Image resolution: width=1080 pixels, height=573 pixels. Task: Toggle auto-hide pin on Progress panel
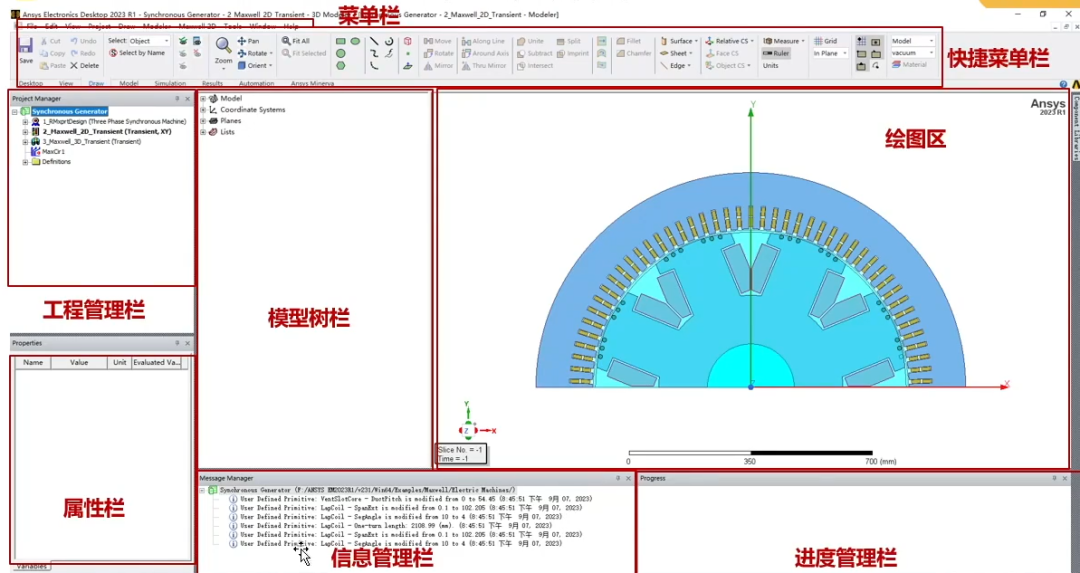tap(1055, 478)
